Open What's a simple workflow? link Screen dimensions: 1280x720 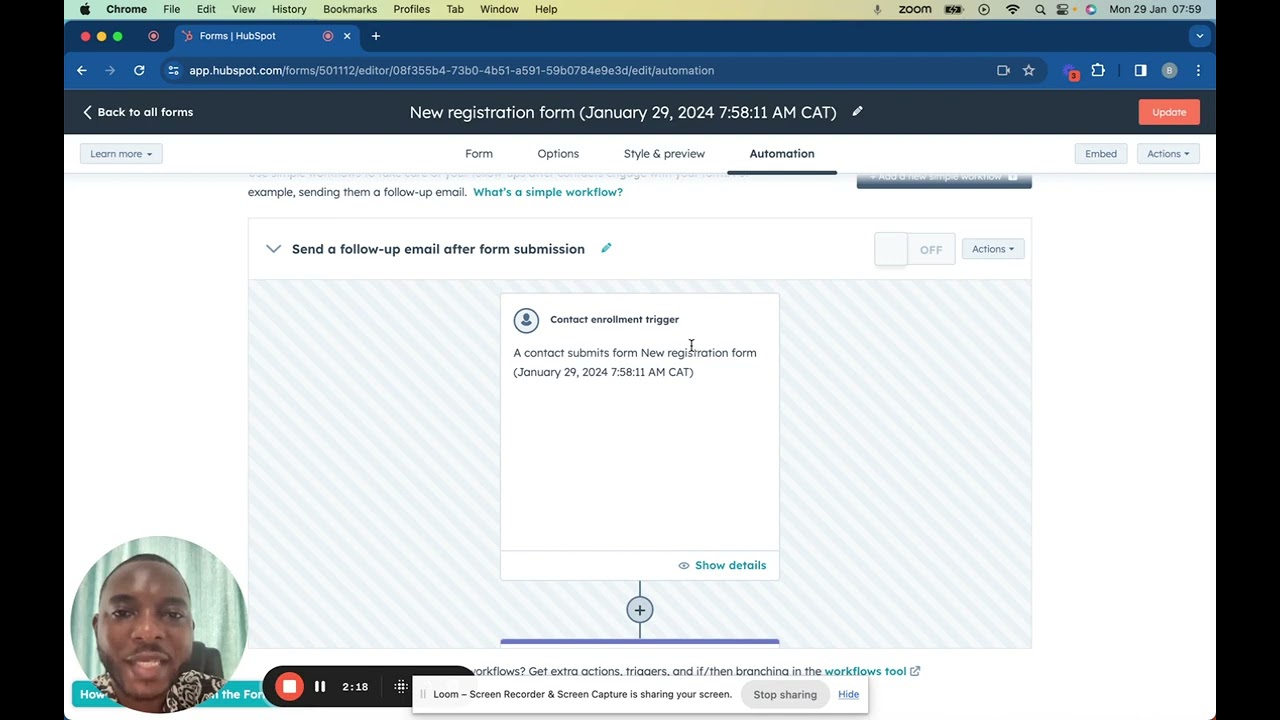click(548, 192)
